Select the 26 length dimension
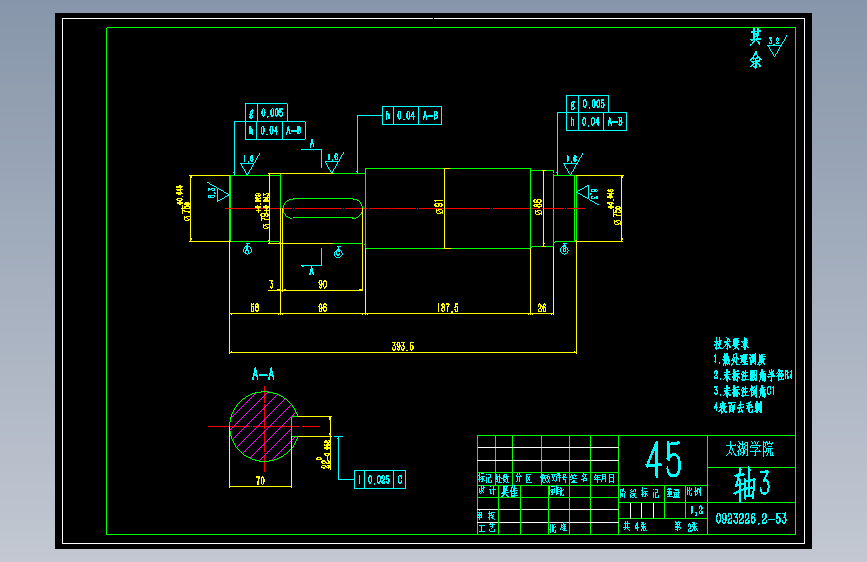This screenshot has height=562, width=867. (542, 308)
